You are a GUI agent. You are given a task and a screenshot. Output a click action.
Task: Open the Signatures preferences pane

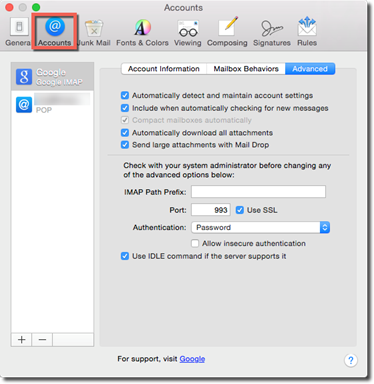[x=272, y=32]
